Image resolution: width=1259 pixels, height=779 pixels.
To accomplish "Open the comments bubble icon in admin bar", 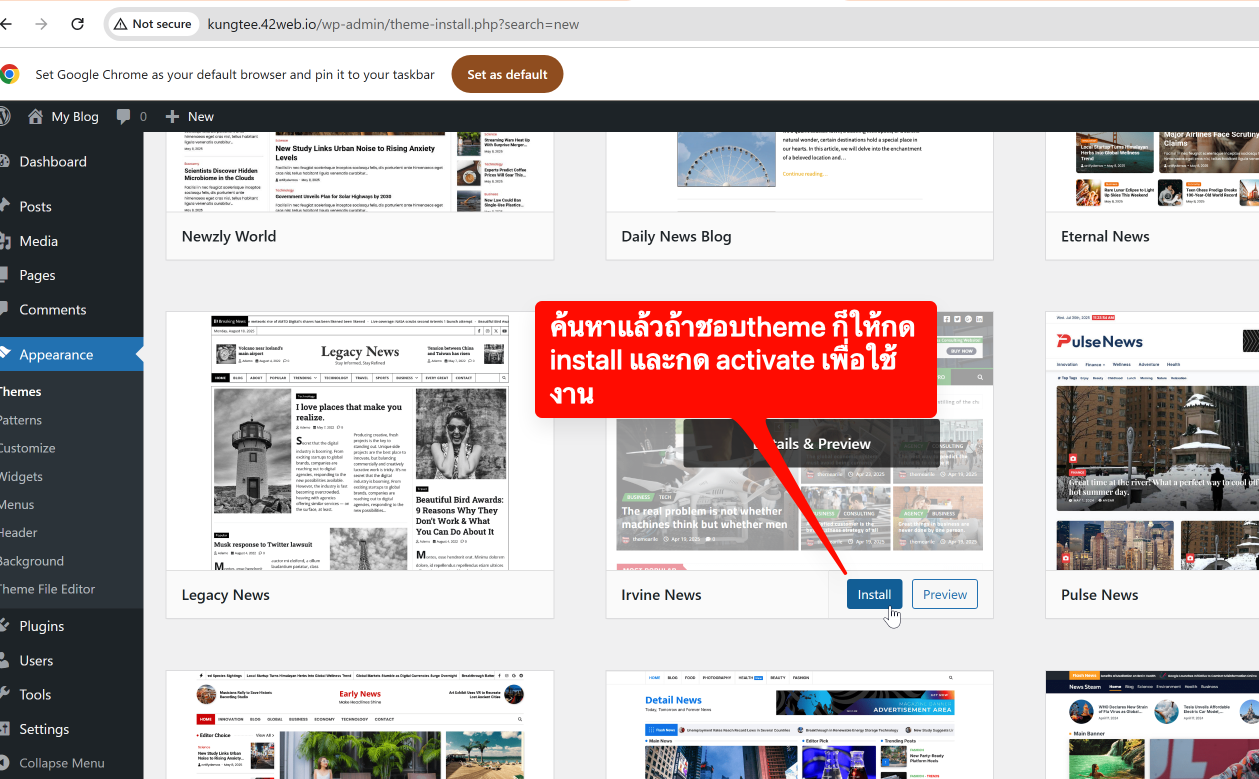I will point(123,116).
